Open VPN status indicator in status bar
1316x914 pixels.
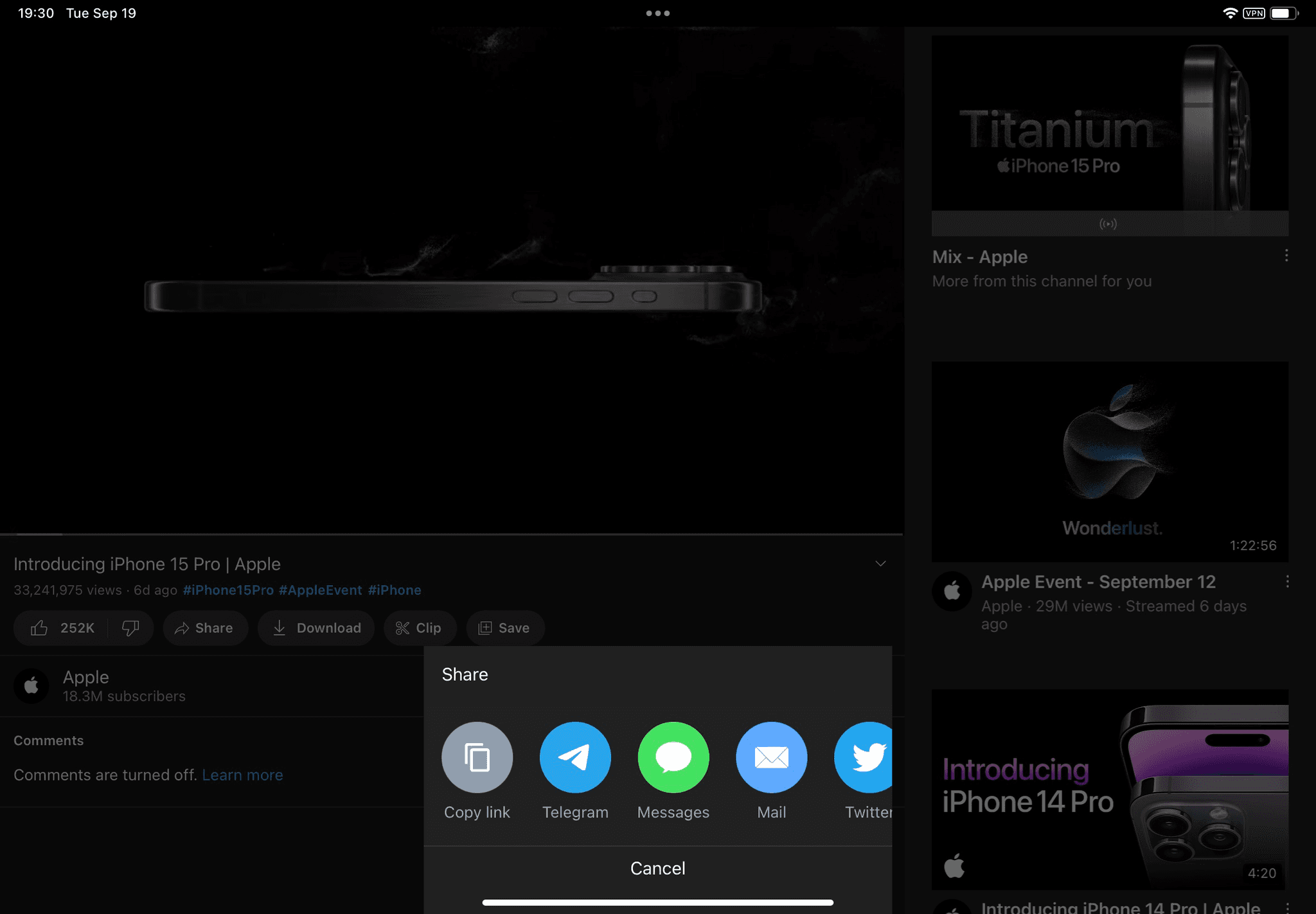pyautogui.click(x=1253, y=13)
